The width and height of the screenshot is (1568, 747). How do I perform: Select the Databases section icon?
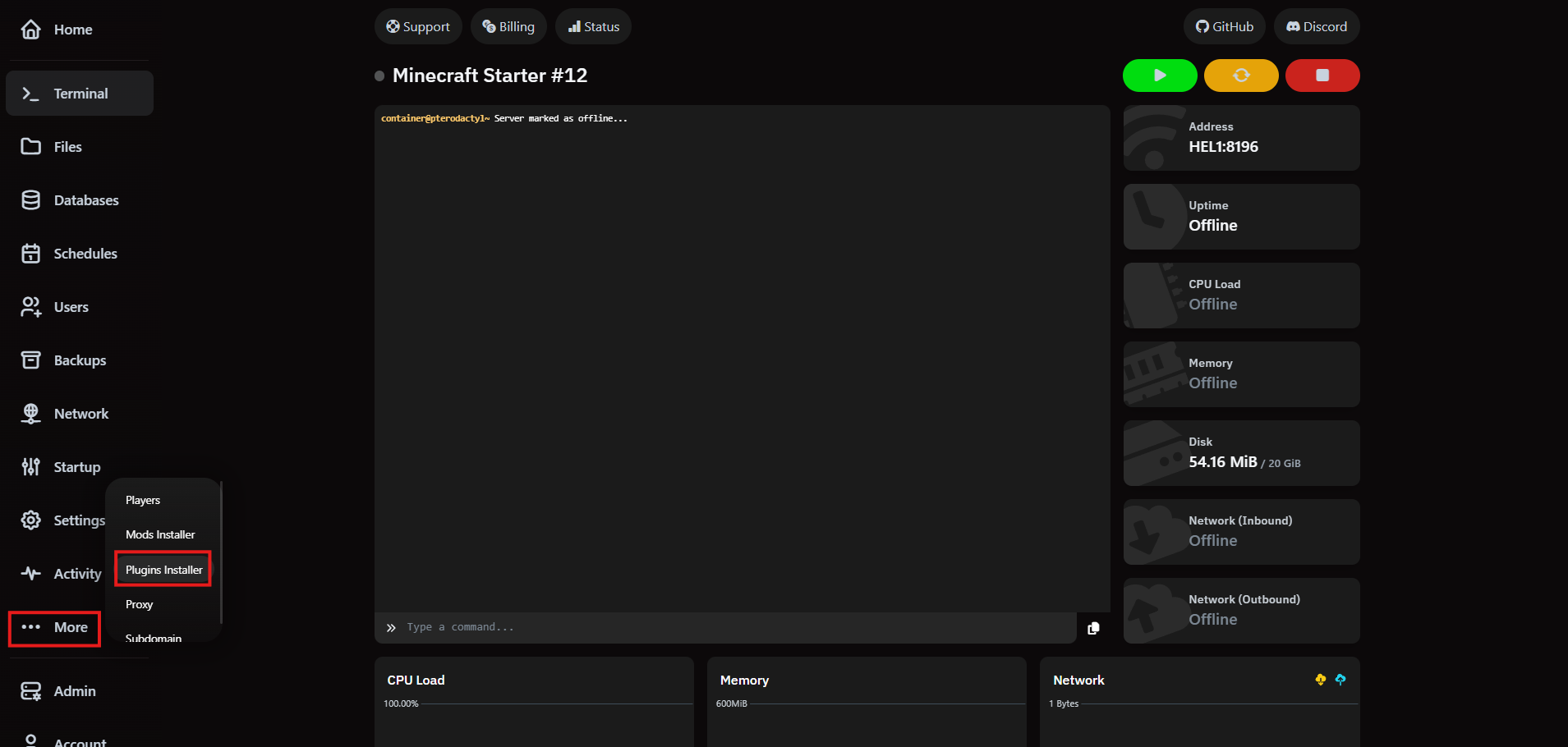point(30,199)
